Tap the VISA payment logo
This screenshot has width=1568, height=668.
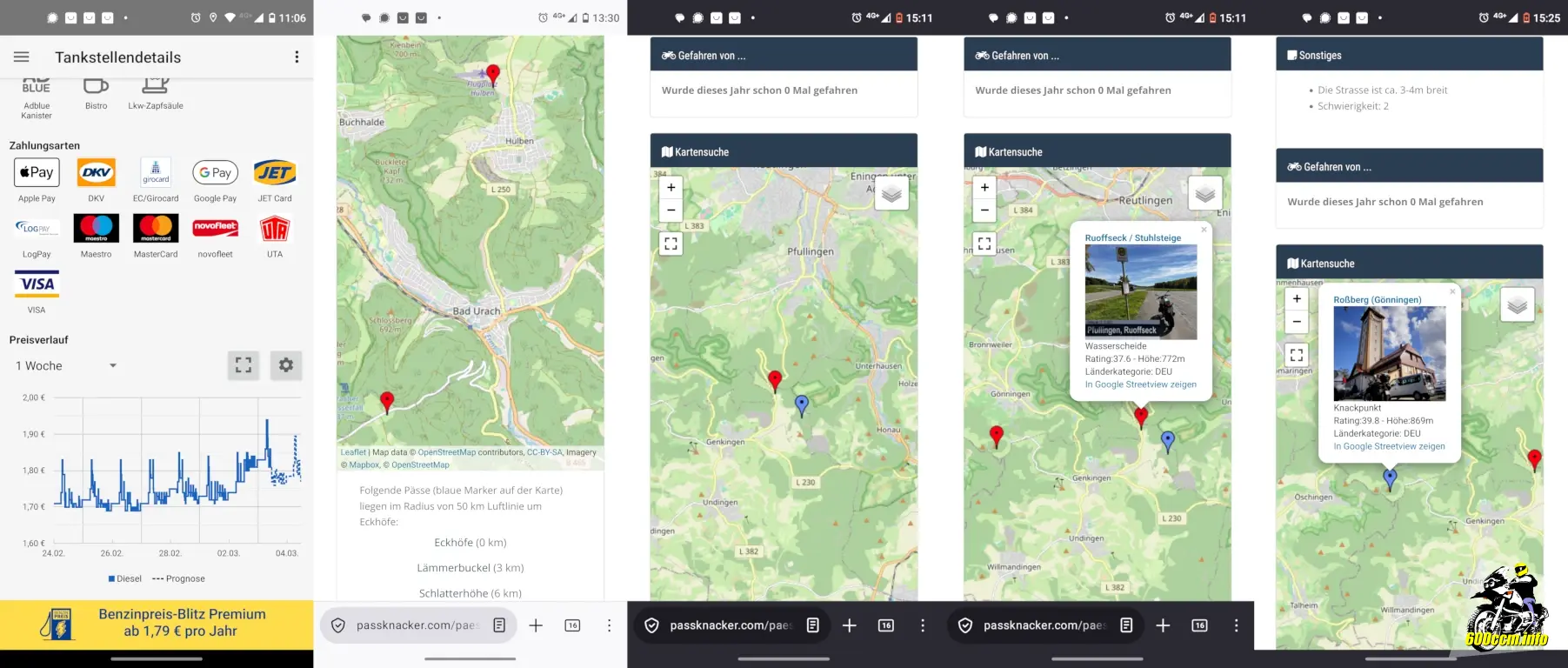(x=37, y=284)
